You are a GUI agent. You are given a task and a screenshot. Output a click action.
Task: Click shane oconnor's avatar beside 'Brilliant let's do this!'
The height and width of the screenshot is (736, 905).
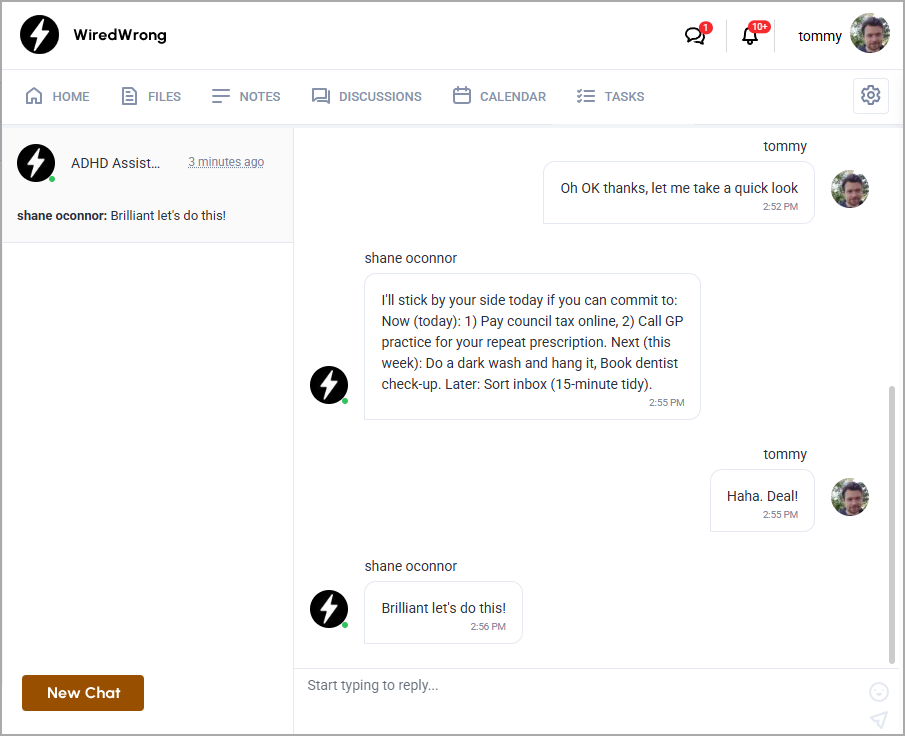[x=328, y=608]
